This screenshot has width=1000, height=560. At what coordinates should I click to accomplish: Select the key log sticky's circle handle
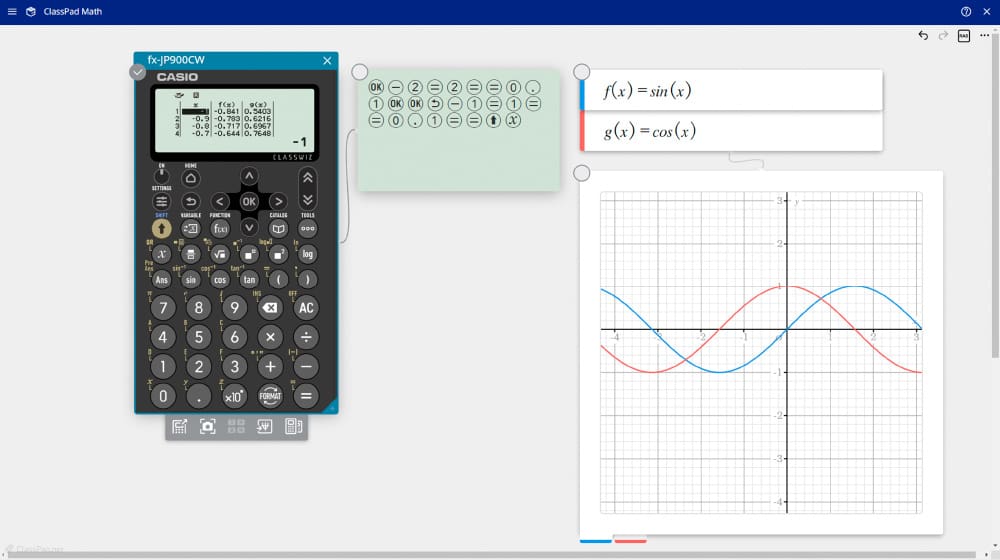point(360,72)
